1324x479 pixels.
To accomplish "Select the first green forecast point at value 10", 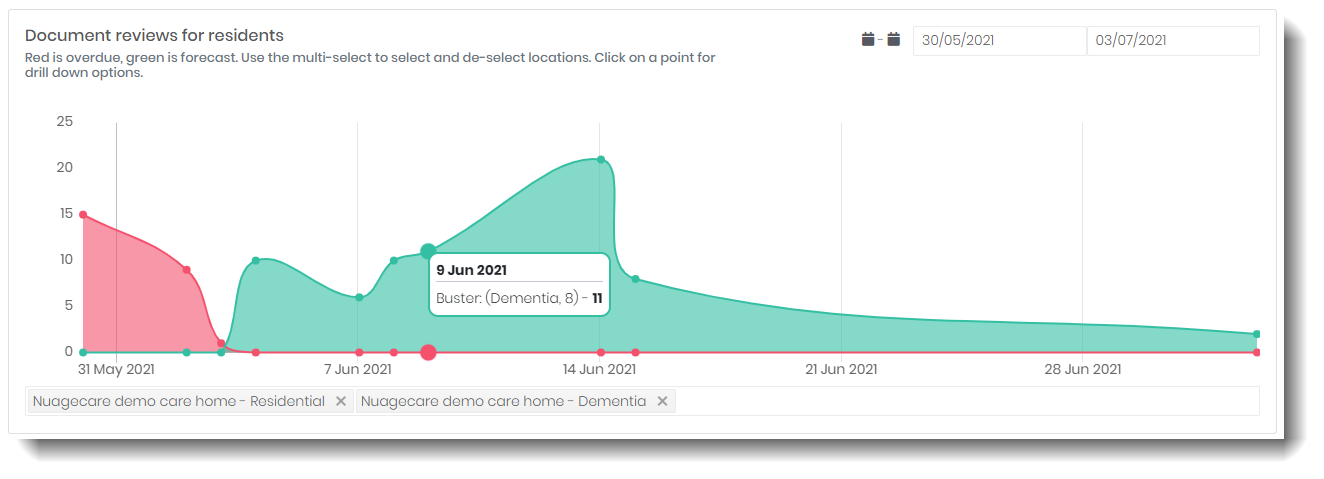I will (x=256, y=260).
